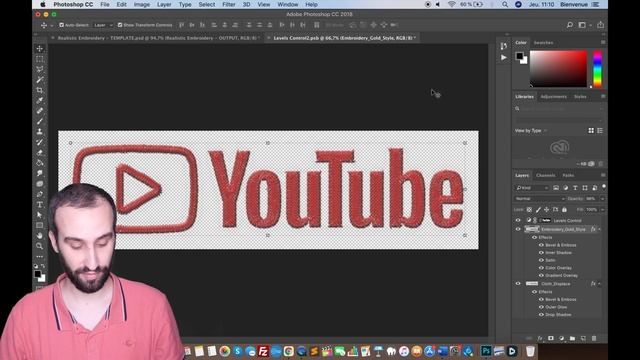Image resolution: width=640 pixels, height=360 pixels.
Task: Select the Rectangular Marquee tool
Action: click(40, 59)
